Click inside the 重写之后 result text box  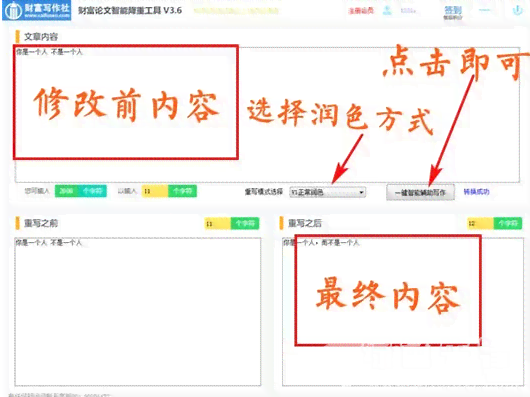403,312
